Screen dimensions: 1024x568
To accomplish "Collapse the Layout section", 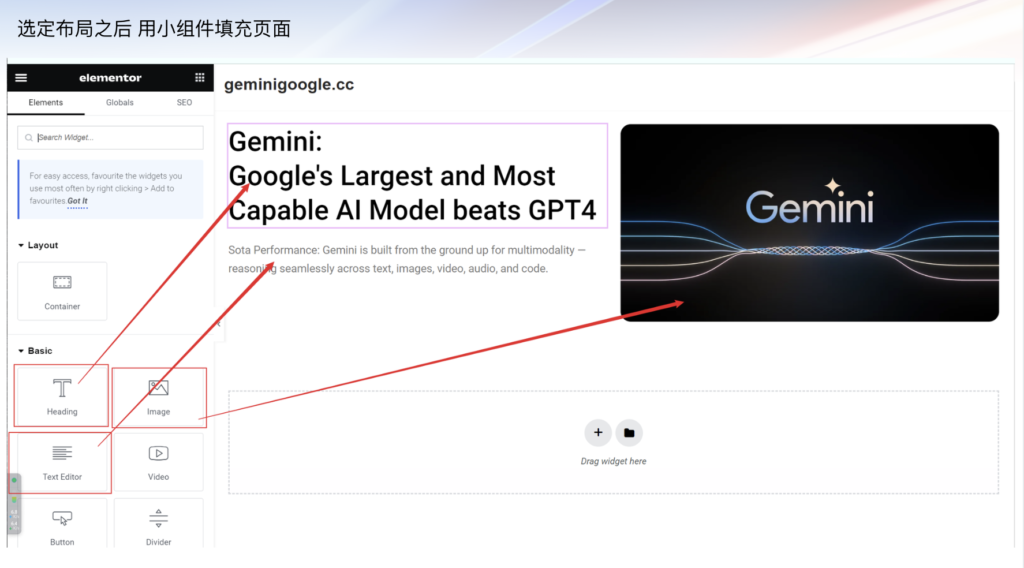I will pos(22,245).
